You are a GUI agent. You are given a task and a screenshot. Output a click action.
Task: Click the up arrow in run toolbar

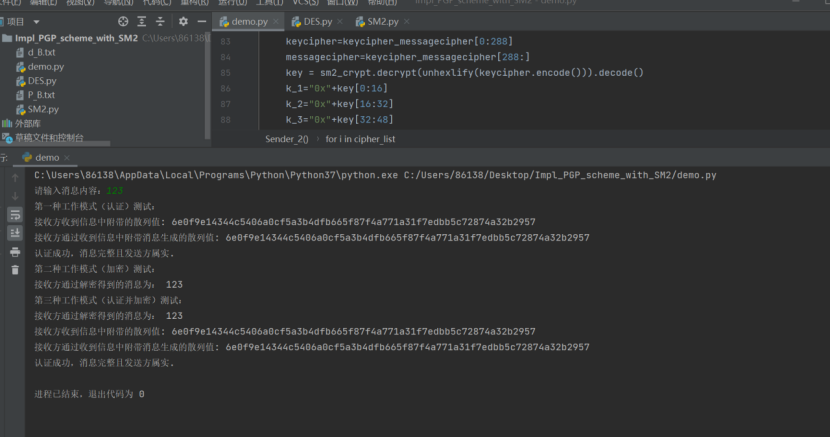(x=15, y=178)
